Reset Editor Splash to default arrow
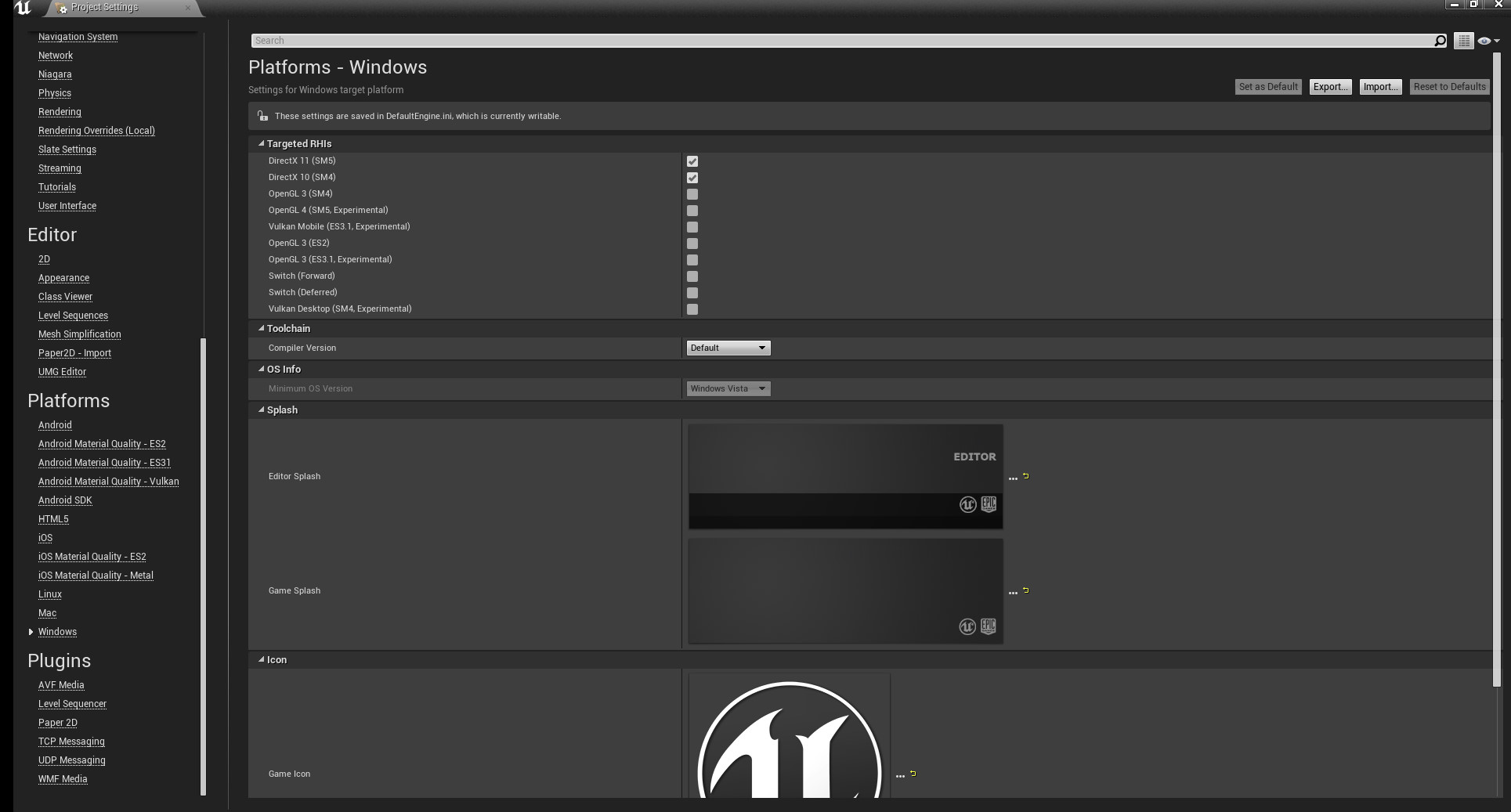Image resolution: width=1511 pixels, height=812 pixels. [x=1026, y=476]
